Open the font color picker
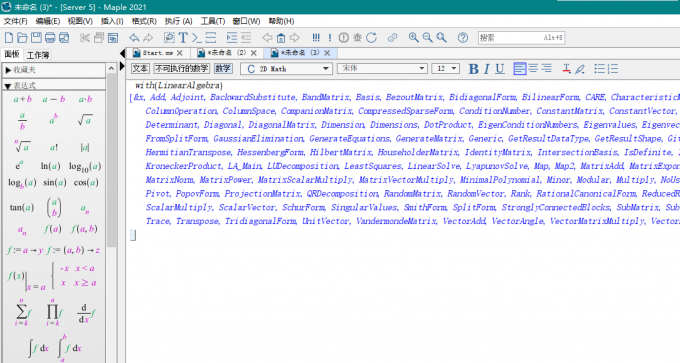The height and width of the screenshot is (363, 680). tap(566, 69)
